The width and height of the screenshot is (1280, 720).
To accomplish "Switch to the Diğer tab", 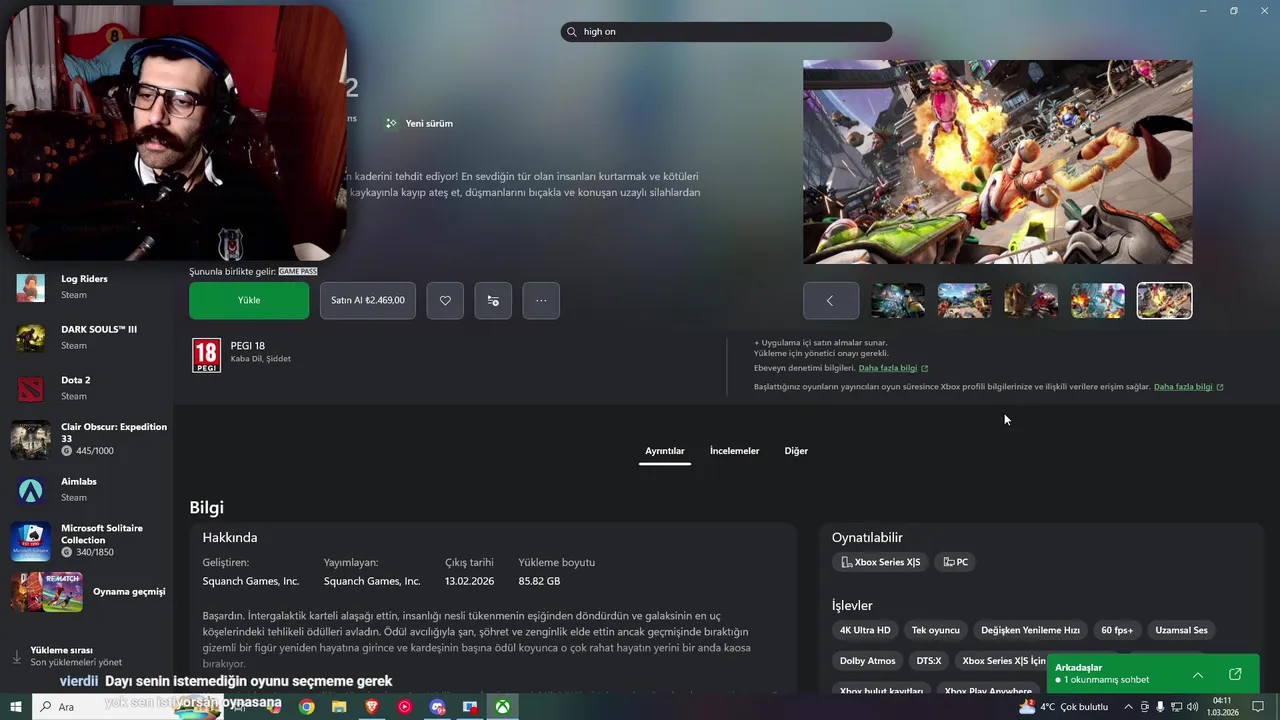I will [x=796, y=451].
